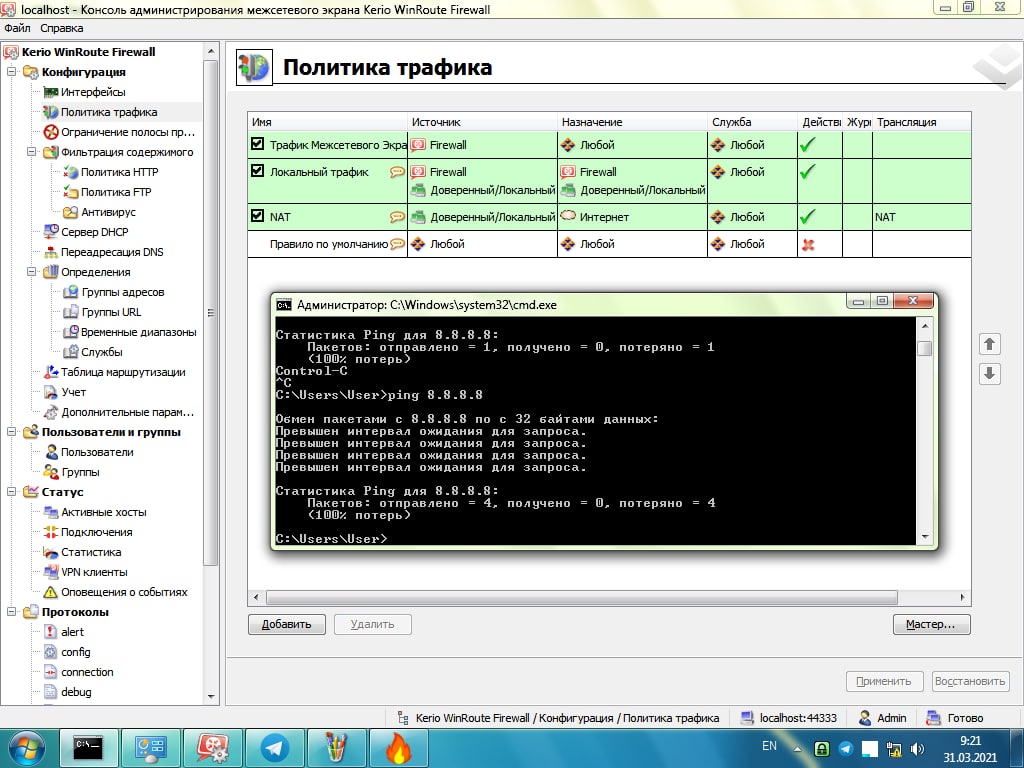Viewport: 1024px width, 768px height.
Task: Open Статистика icon
Action: pyautogui.click(x=50, y=552)
